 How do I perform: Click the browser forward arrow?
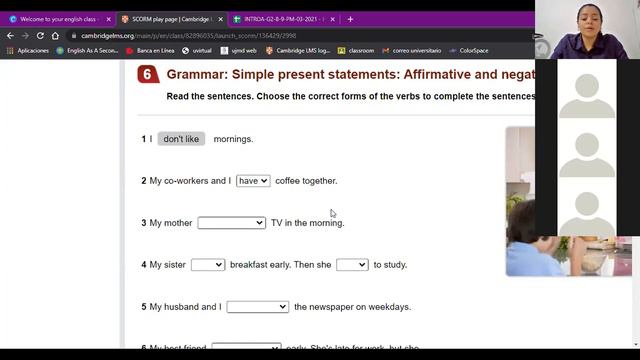click(x=25, y=36)
